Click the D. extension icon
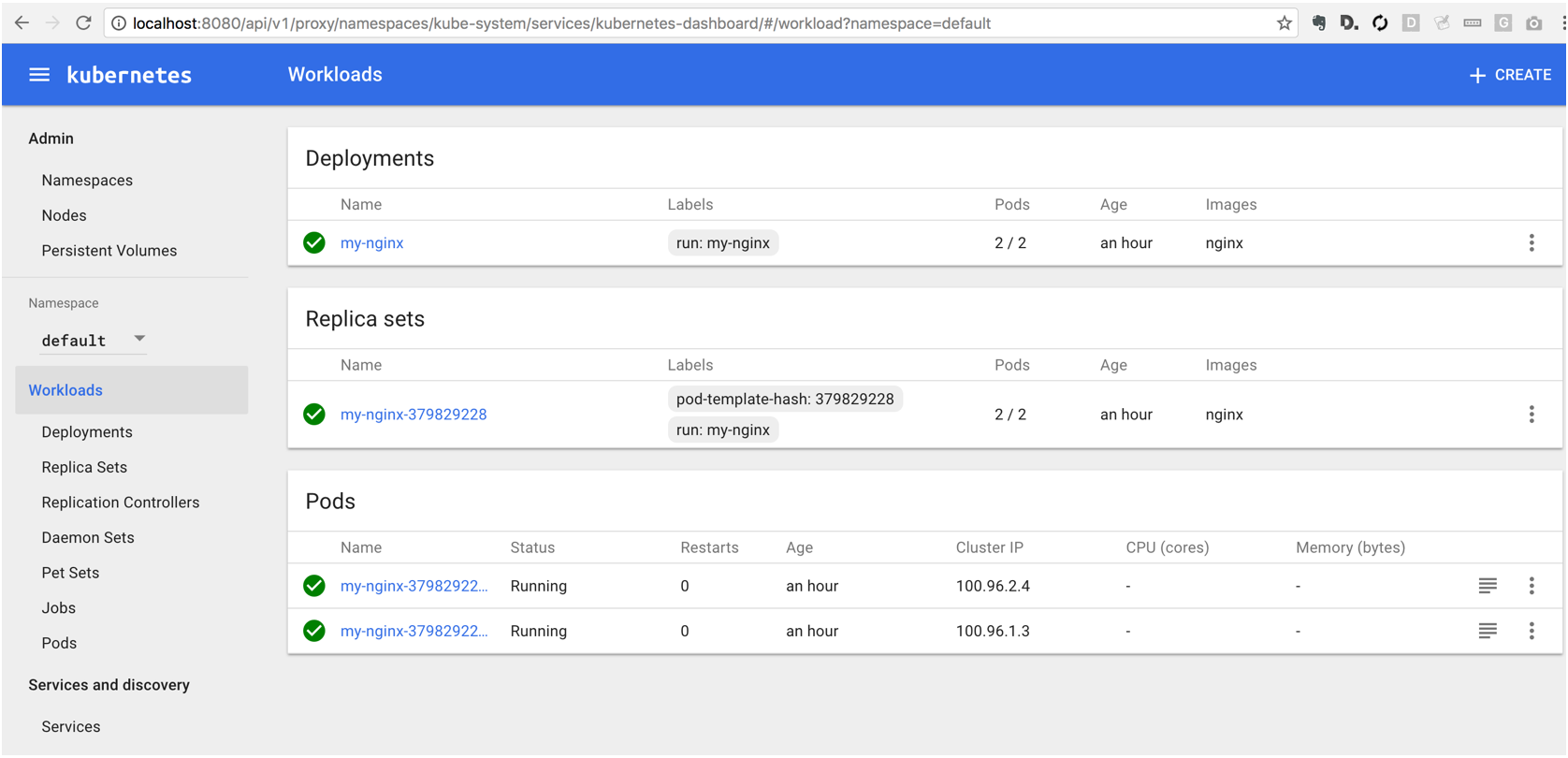This screenshot has width=1568, height=758. [1349, 23]
